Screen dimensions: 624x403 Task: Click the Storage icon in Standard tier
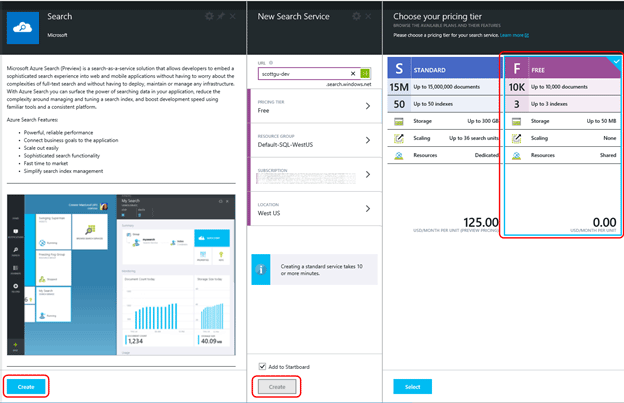tap(399, 121)
